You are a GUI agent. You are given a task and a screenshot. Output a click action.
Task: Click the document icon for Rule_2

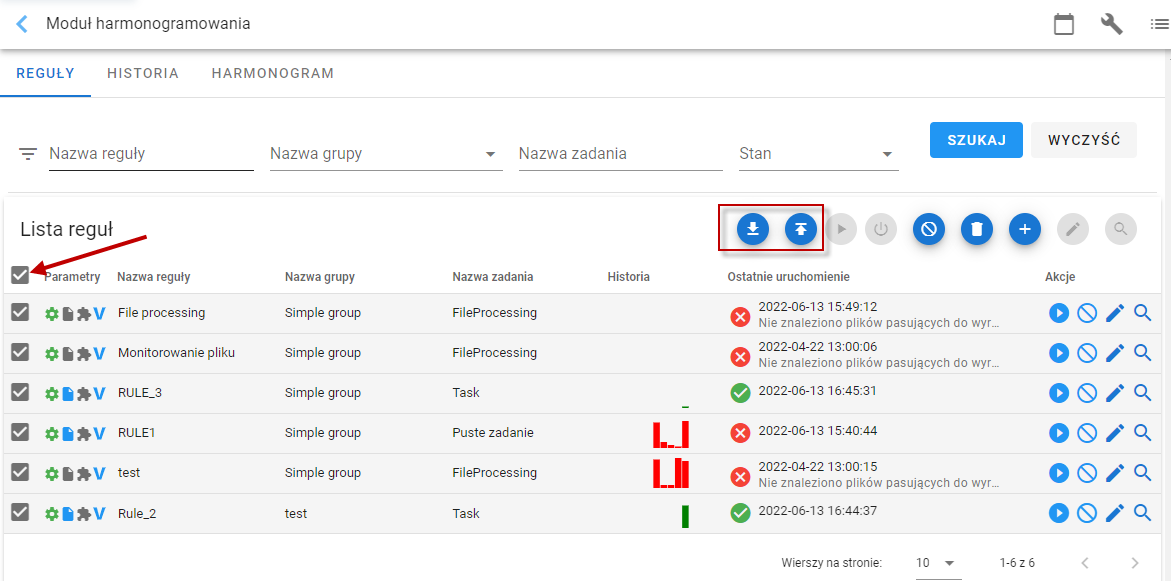click(67, 514)
